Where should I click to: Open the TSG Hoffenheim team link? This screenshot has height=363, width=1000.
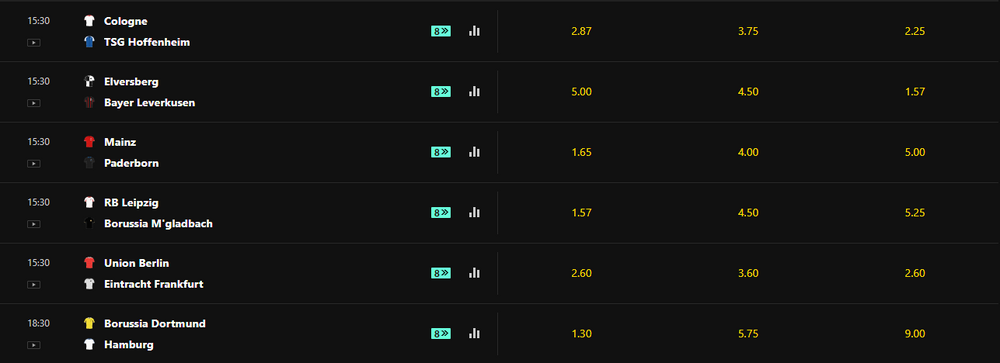coord(147,42)
